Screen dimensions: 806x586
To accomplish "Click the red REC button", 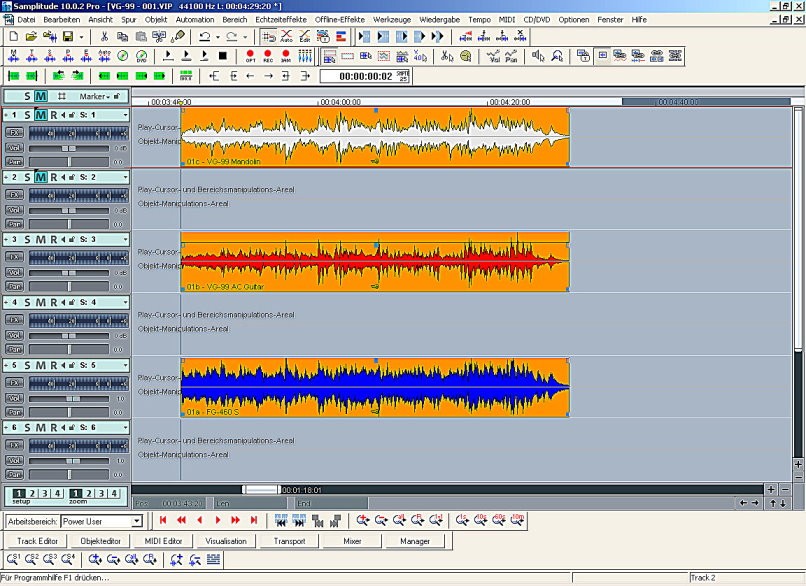I will coord(267,56).
